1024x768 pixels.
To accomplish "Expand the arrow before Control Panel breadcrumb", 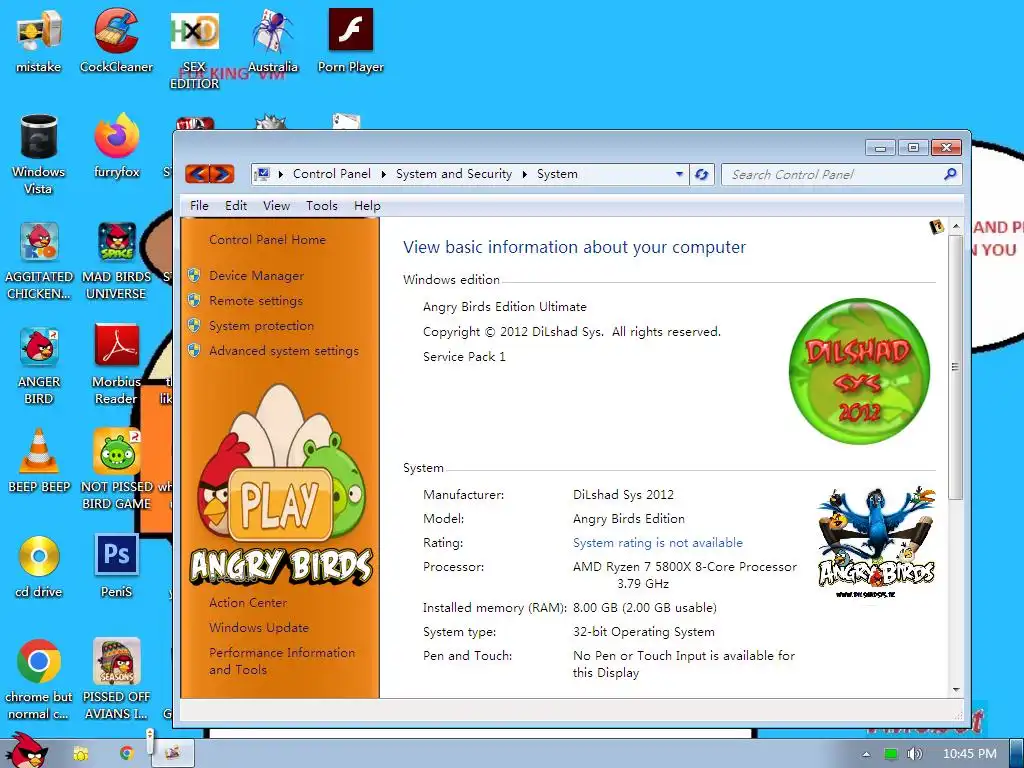I will (x=281, y=174).
